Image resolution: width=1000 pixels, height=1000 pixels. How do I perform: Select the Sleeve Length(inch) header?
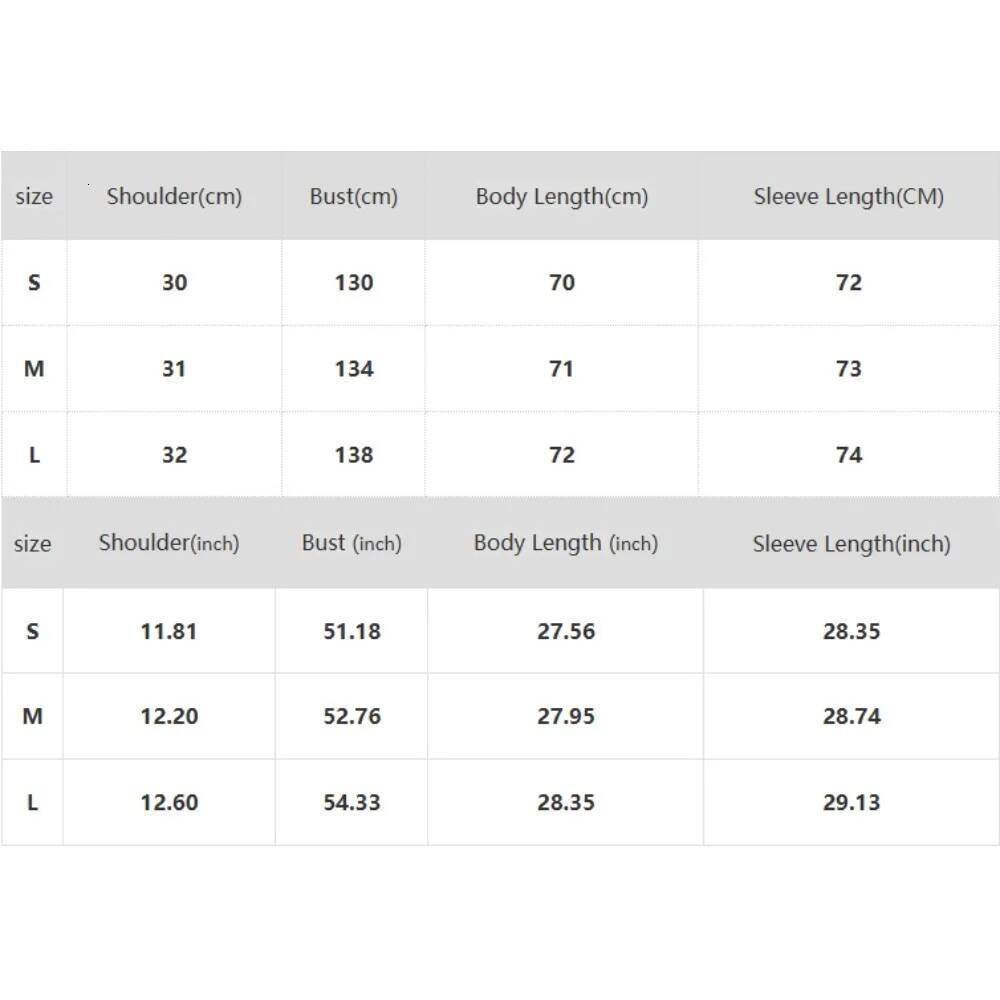pos(851,544)
